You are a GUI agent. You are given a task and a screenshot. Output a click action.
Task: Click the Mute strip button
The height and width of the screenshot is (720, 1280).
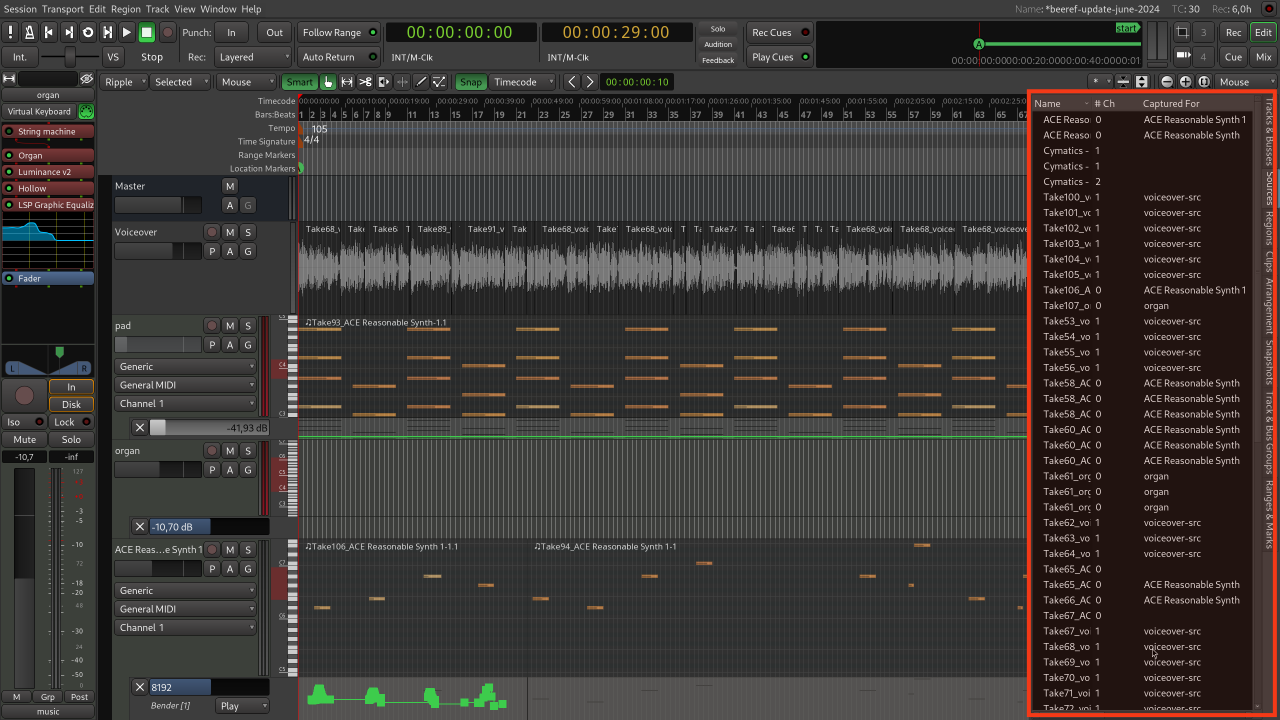25,440
